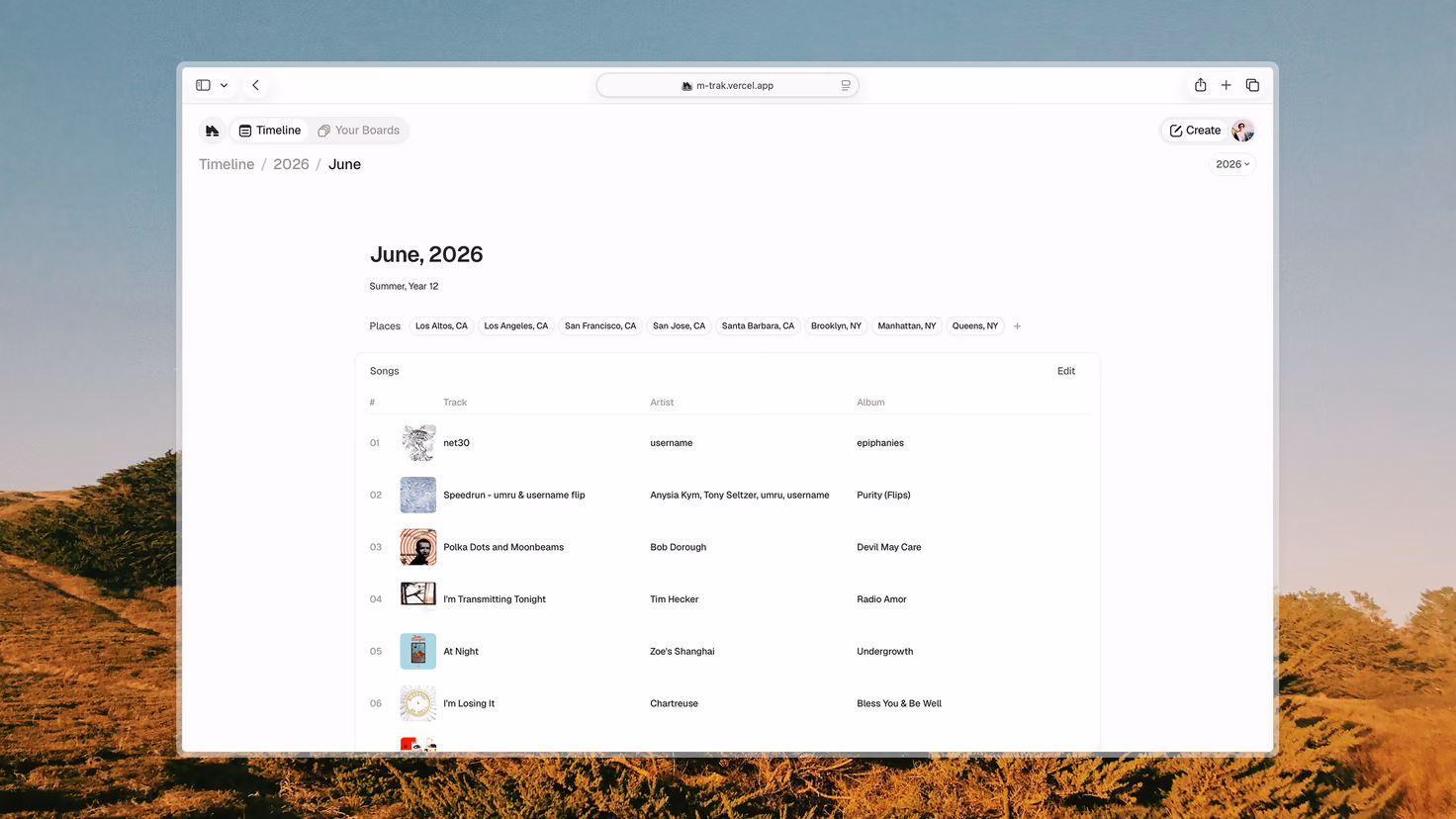Image resolution: width=1456 pixels, height=819 pixels.
Task: Select the Manhattan, NY place tag
Action: click(907, 325)
